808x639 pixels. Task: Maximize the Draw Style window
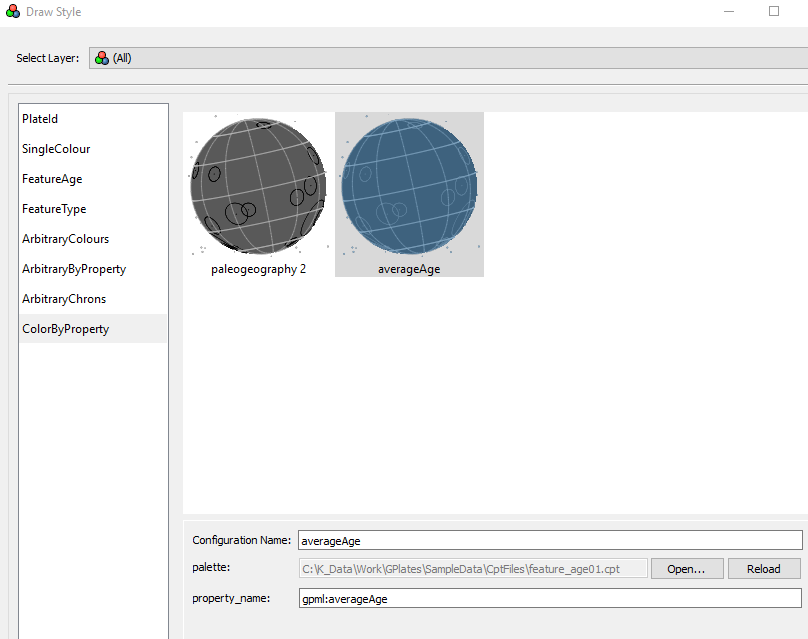pyautogui.click(x=774, y=11)
